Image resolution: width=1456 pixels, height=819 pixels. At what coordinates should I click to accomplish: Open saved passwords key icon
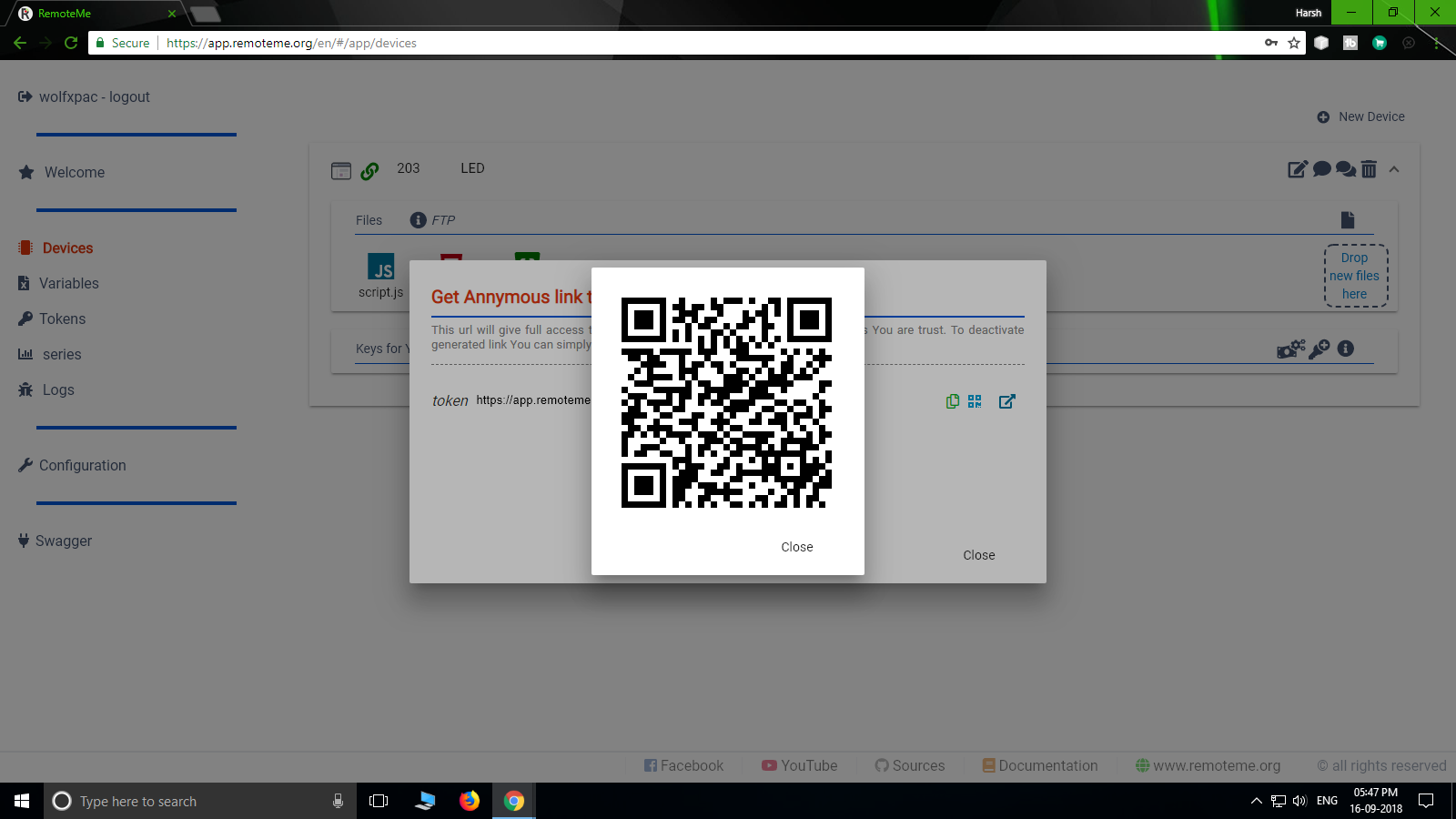tap(1271, 43)
